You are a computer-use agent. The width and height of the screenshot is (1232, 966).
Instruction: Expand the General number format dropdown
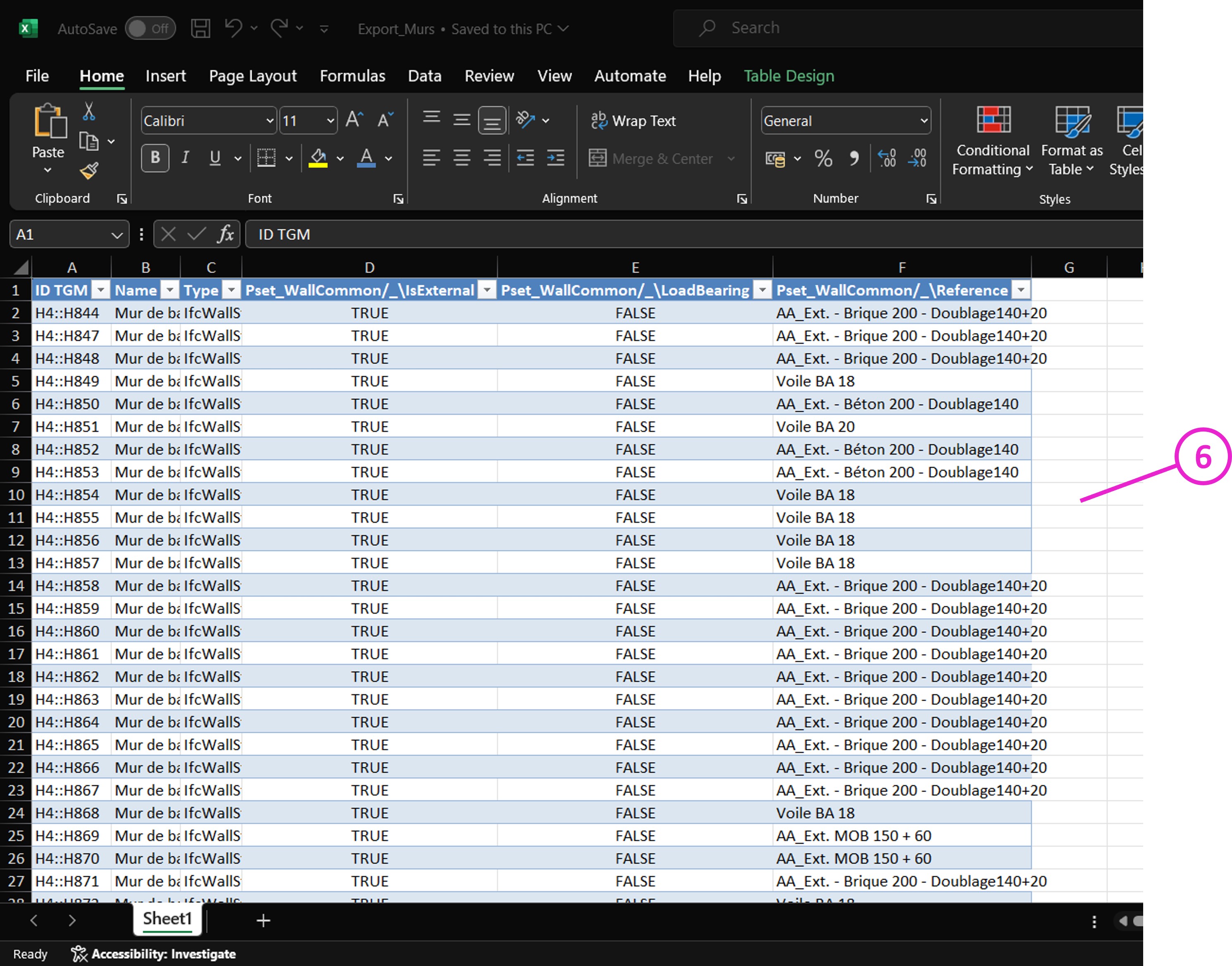tap(923, 120)
